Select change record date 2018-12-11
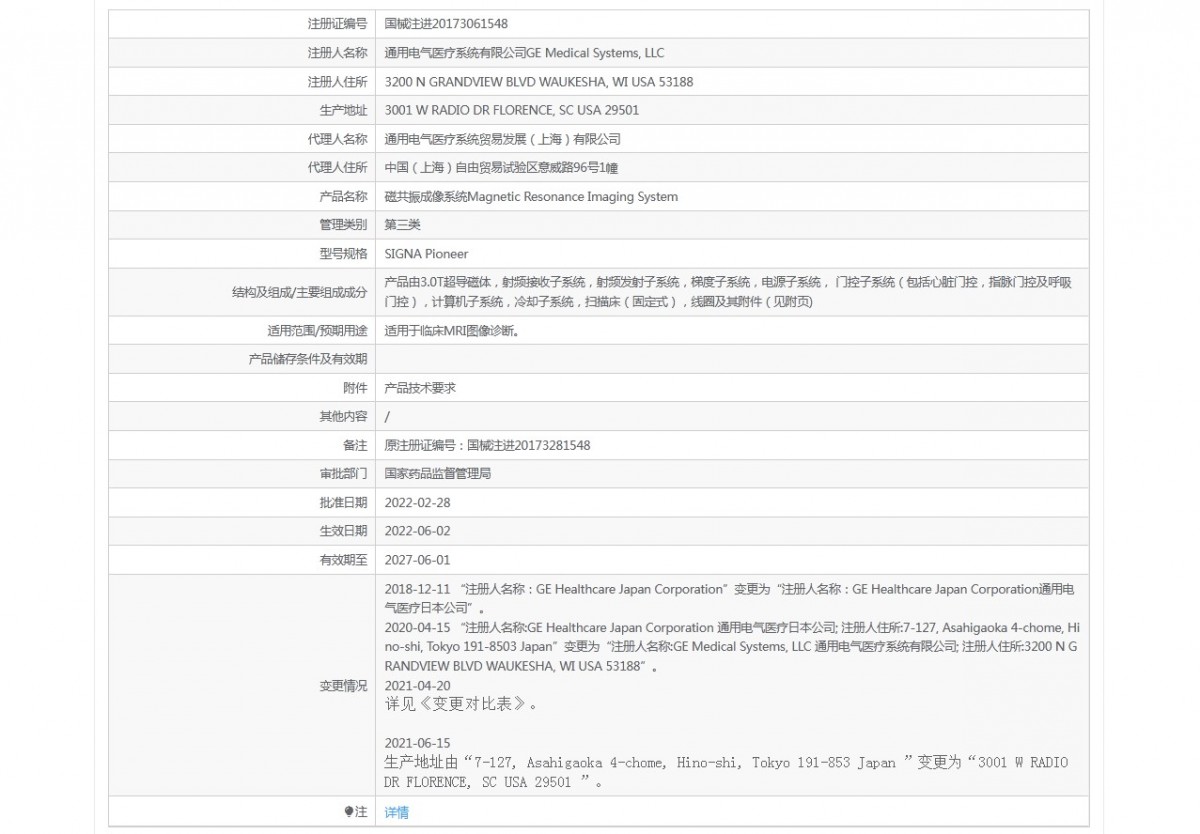The height and width of the screenshot is (834, 1200). click(x=418, y=589)
